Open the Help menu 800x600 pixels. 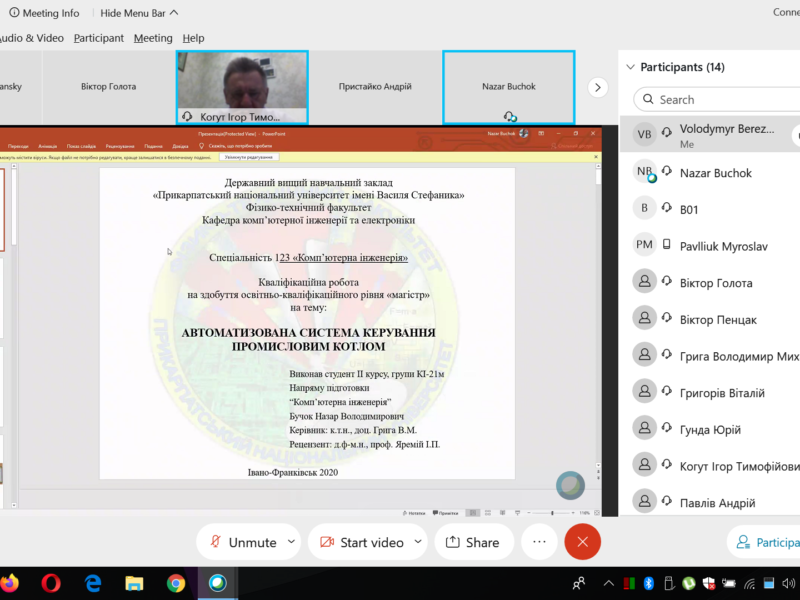click(193, 38)
